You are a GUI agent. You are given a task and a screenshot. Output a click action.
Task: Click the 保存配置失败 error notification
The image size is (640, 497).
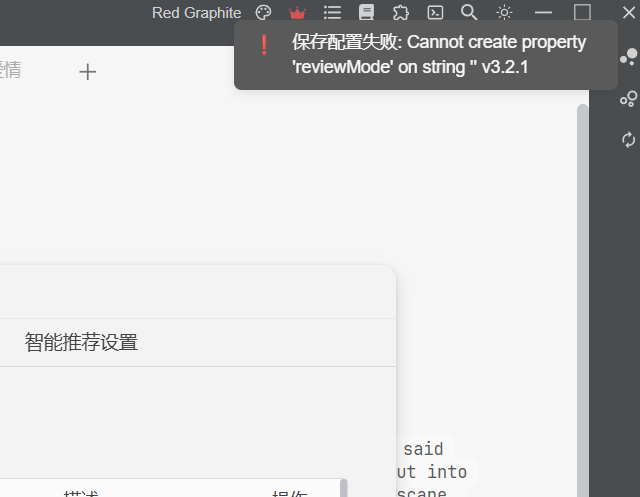[426, 55]
